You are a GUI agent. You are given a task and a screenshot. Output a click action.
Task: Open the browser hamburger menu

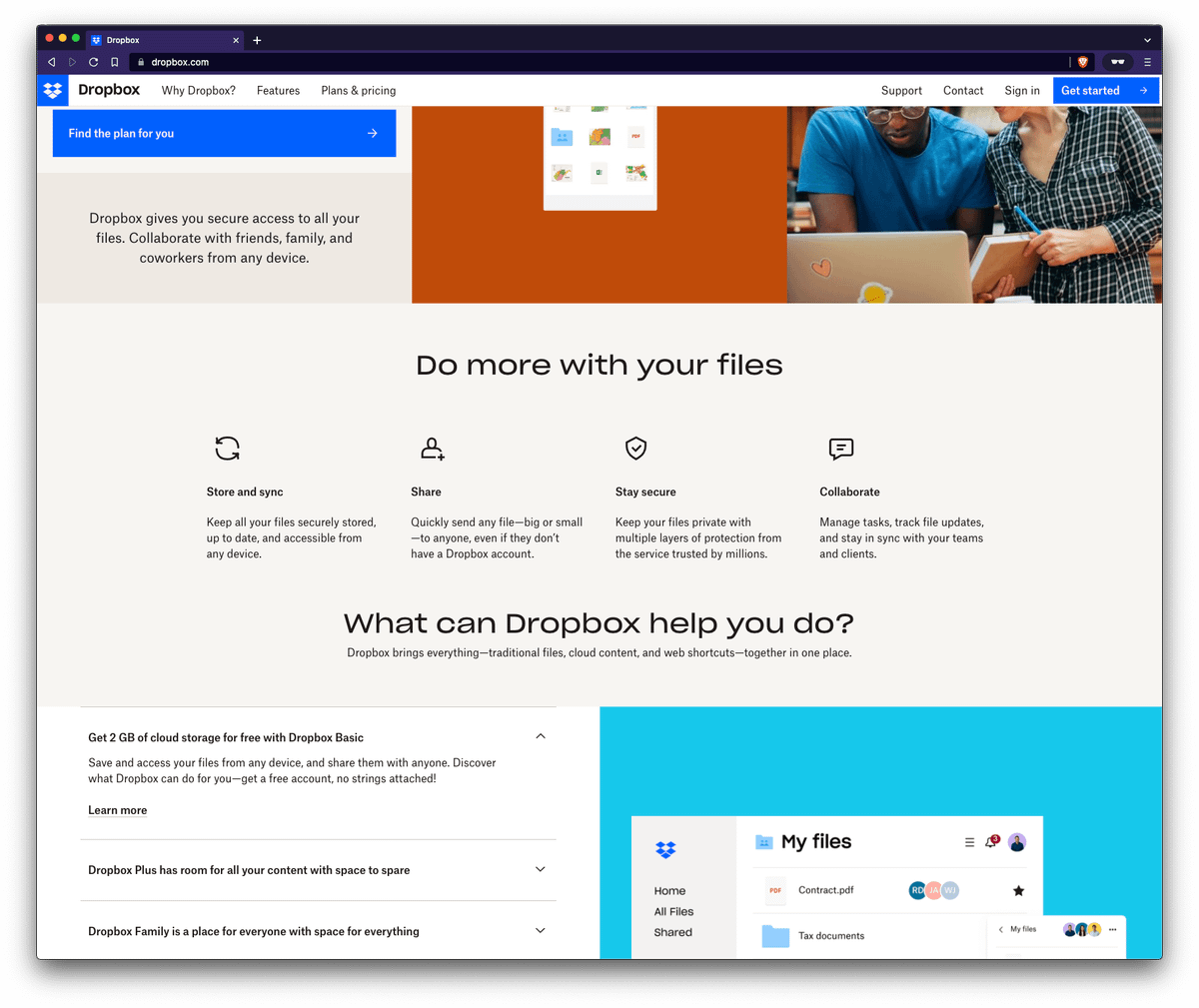(x=1147, y=62)
